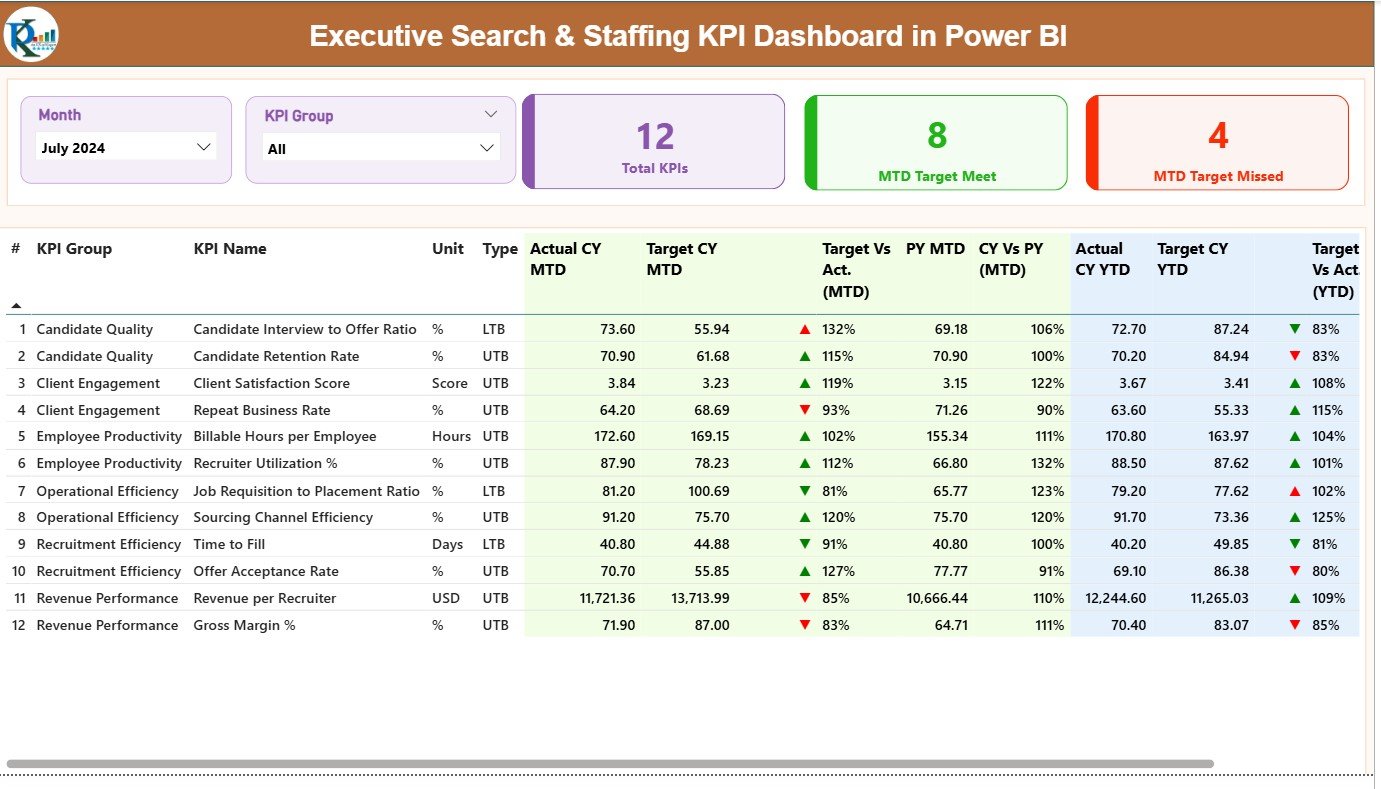The height and width of the screenshot is (789, 1381).
Task: Click the 4 MTD Target Missed card
Action: point(1216,141)
